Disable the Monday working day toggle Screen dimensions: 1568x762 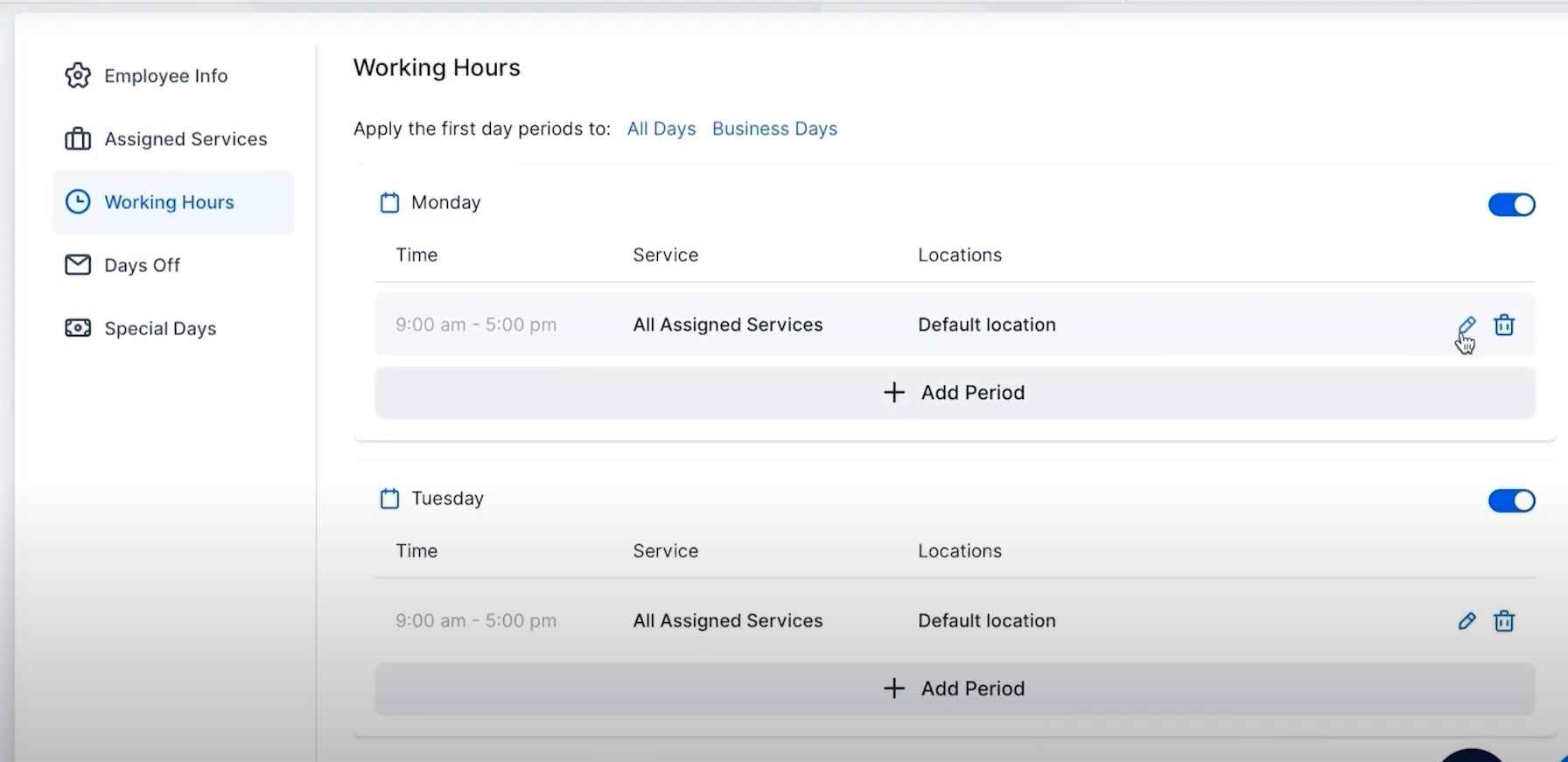(x=1511, y=205)
